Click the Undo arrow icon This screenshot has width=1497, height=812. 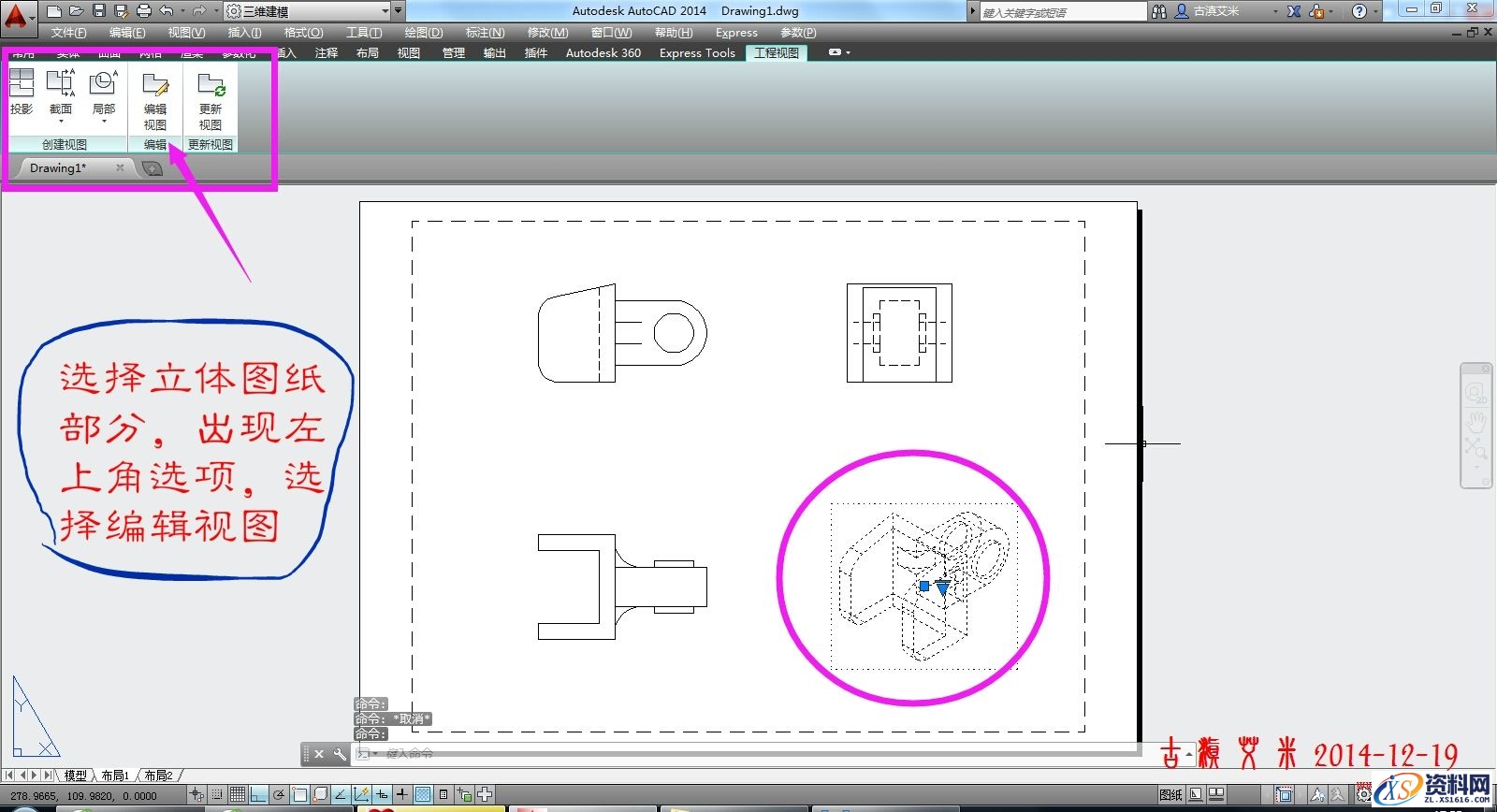coord(167,11)
